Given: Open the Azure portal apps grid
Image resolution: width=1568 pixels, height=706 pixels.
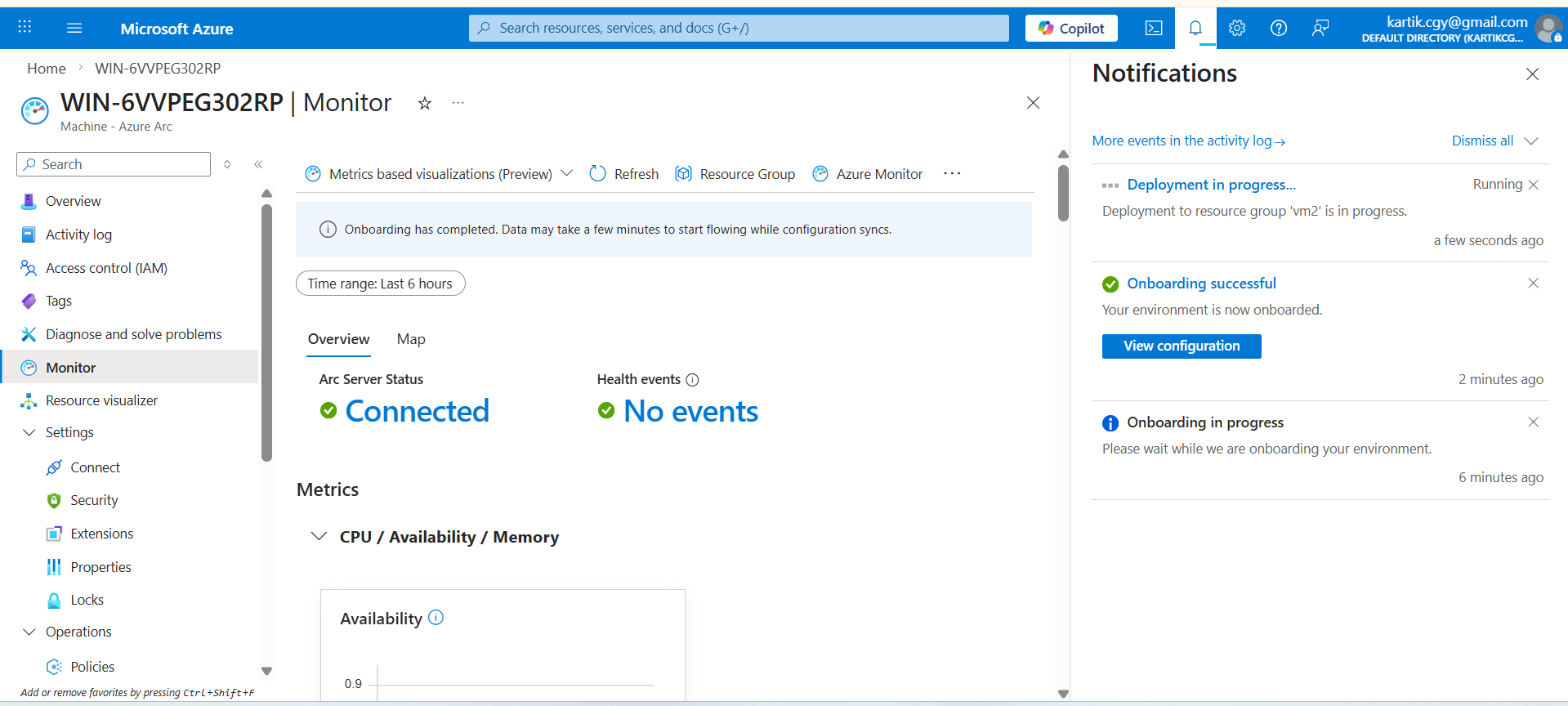Looking at the screenshot, I should coord(25,28).
